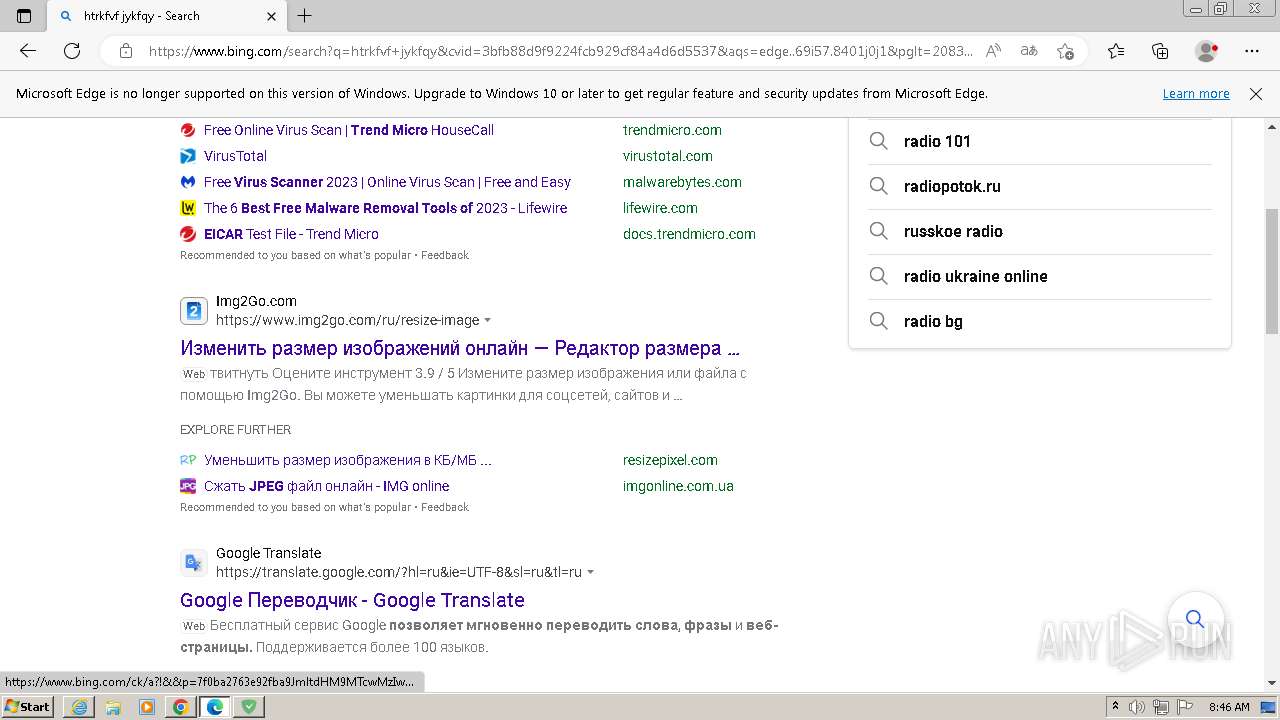Select related search radiopotok.ru

[x=1040, y=186]
